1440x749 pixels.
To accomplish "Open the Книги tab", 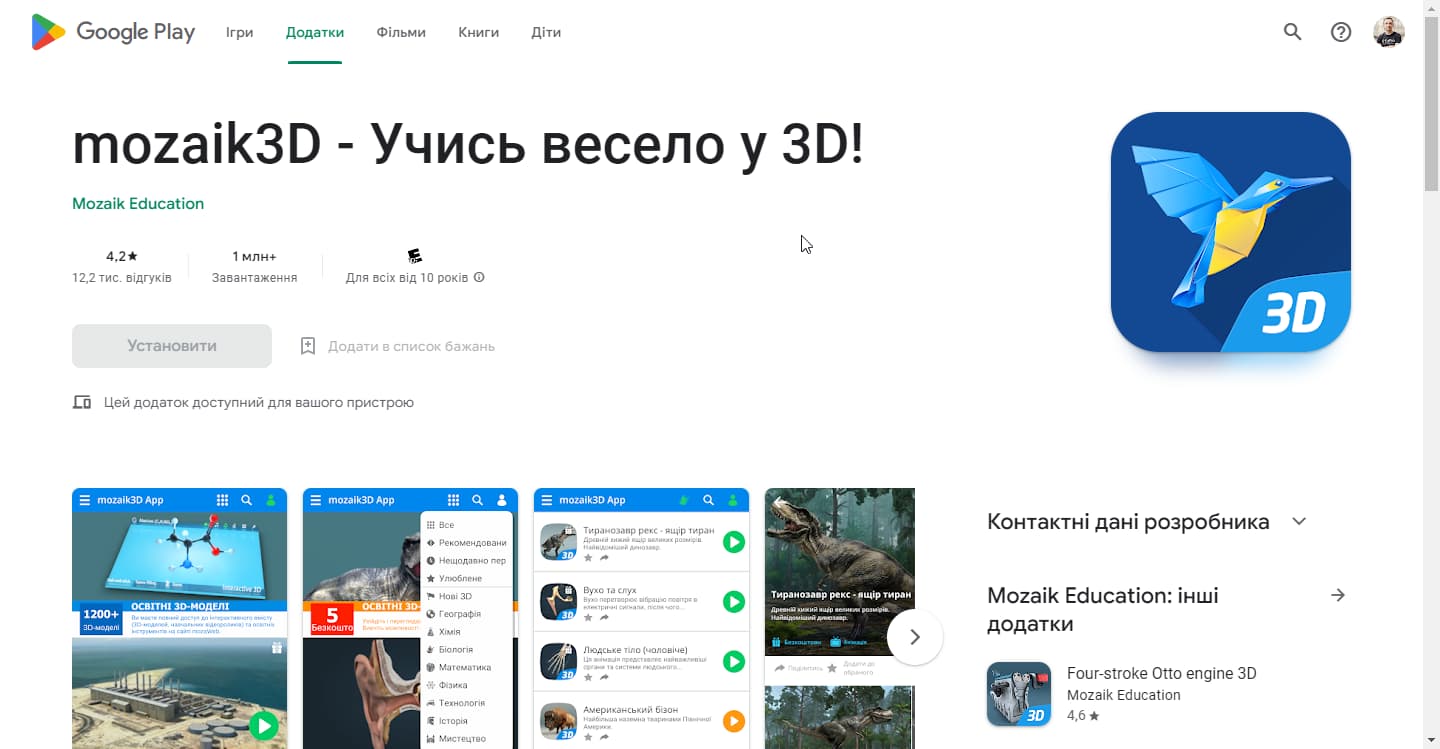I will [479, 32].
